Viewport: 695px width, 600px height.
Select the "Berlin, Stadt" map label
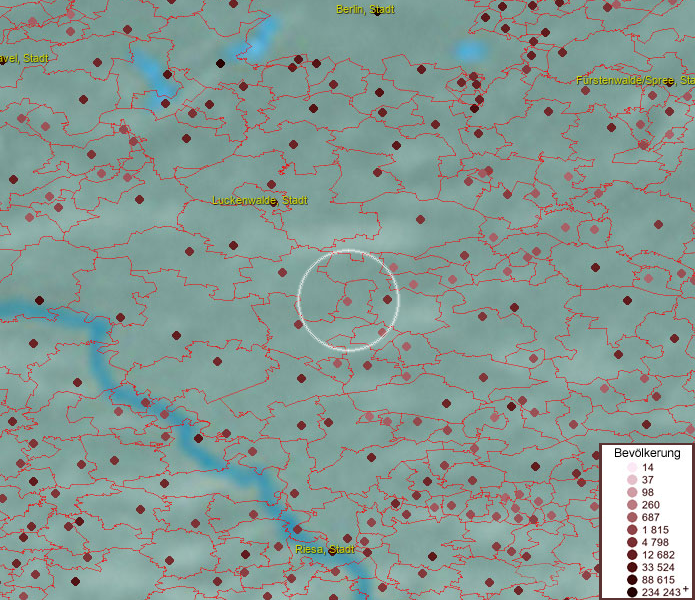pos(365,9)
